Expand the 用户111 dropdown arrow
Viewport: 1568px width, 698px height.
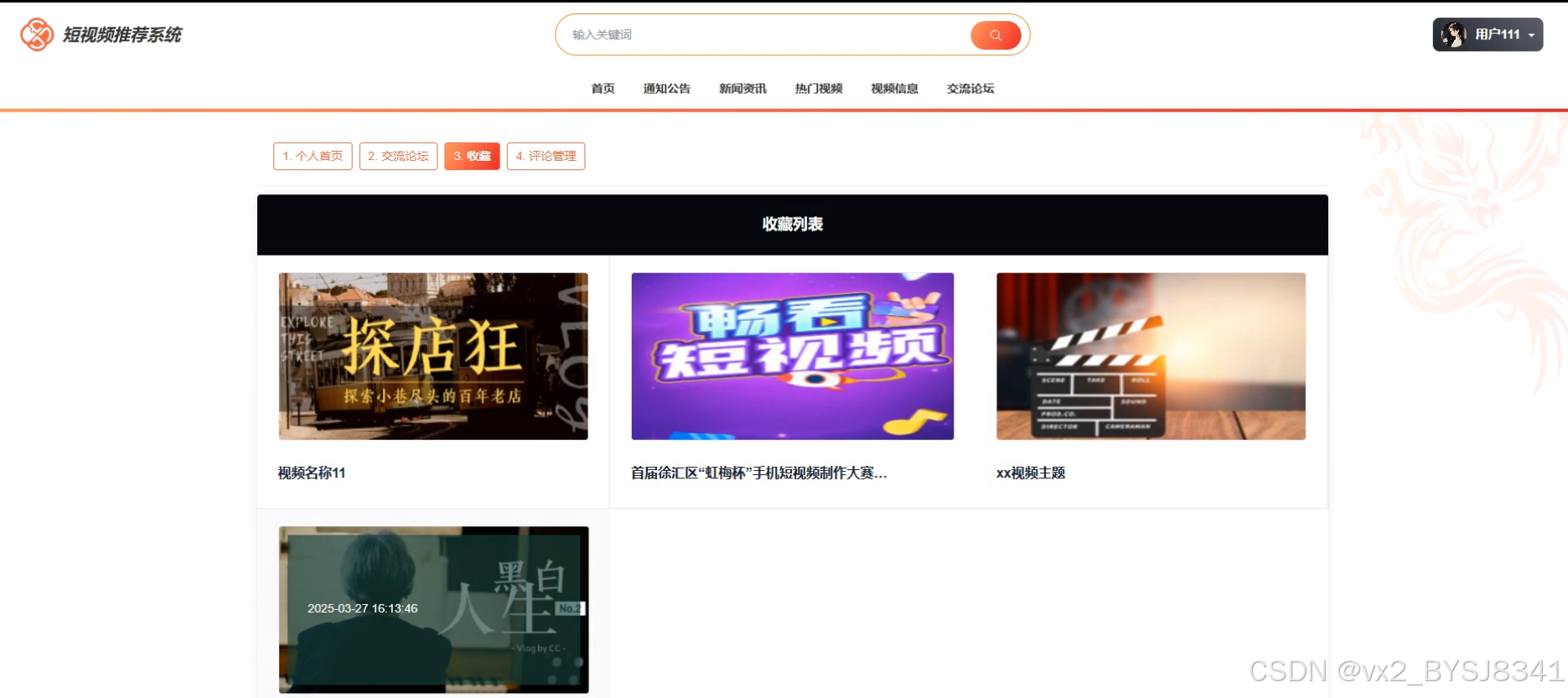coord(1532,35)
